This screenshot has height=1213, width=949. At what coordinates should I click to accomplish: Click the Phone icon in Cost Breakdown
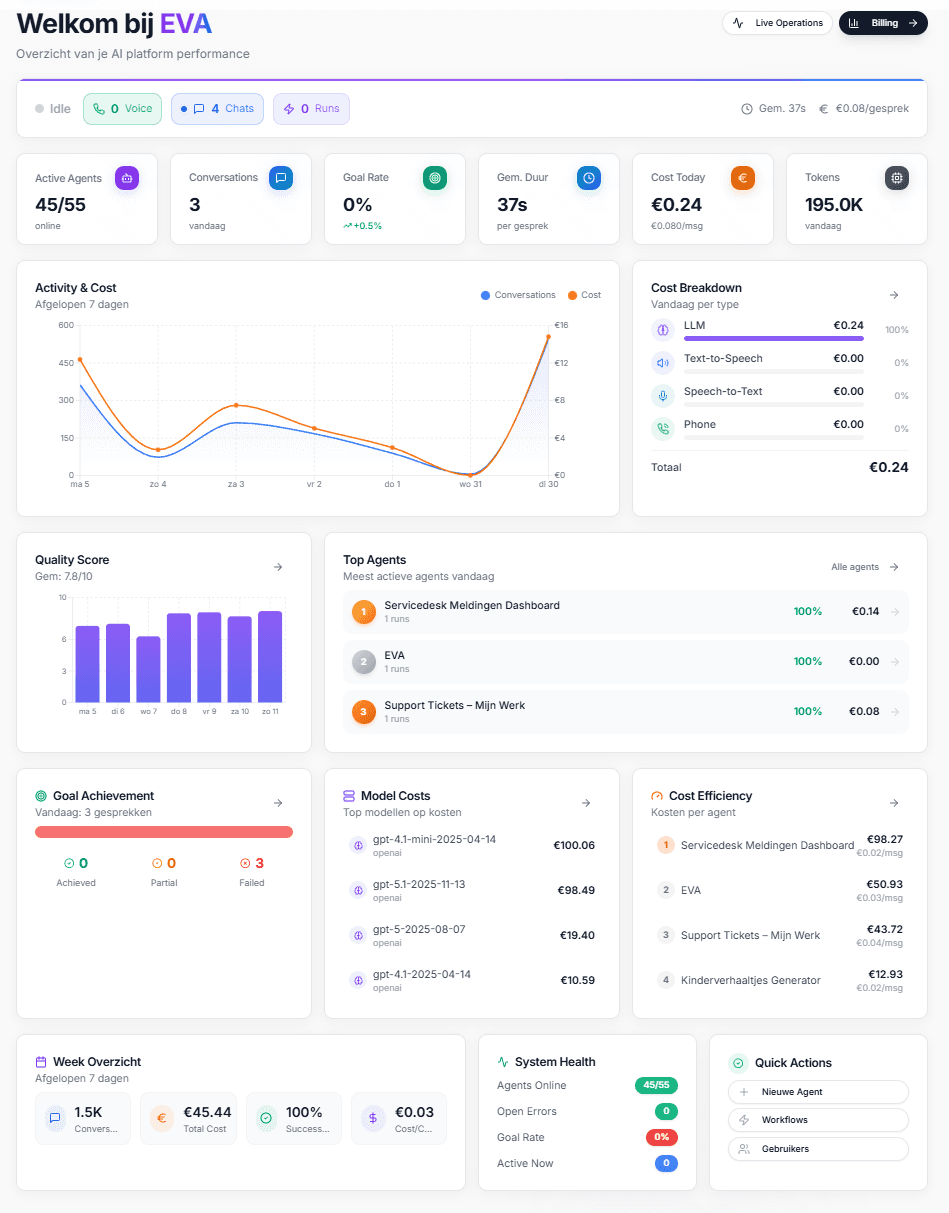(662, 429)
